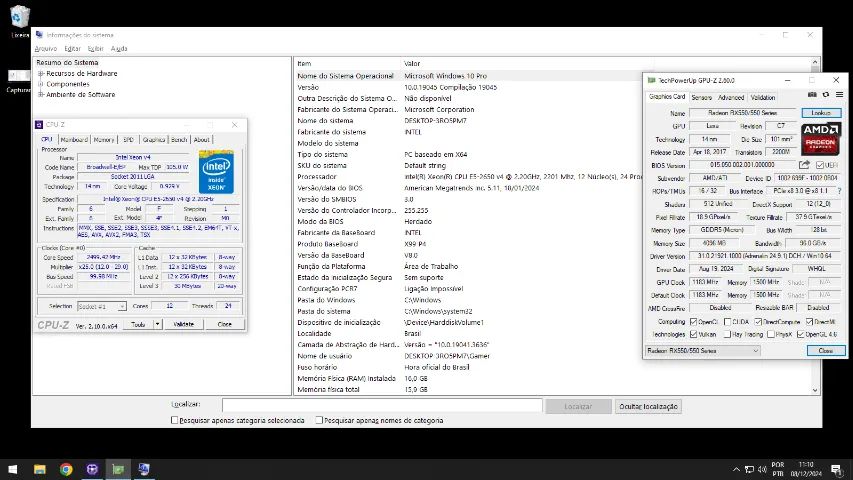
Task: Open CPU-Z Tools dropdown arrow
Action: (157, 324)
